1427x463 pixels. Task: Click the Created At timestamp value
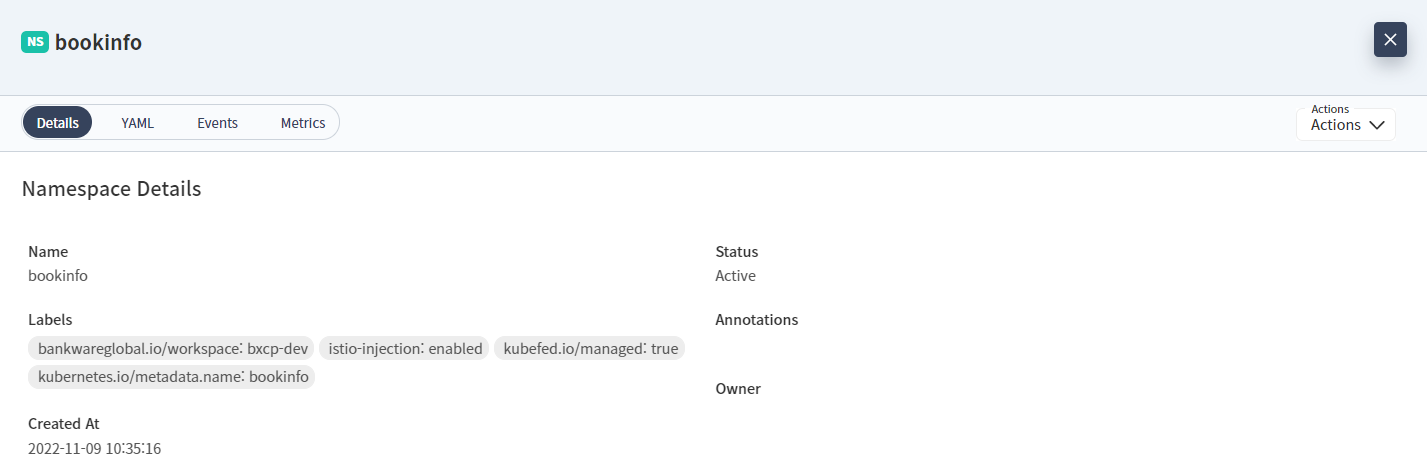coord(95,447)
